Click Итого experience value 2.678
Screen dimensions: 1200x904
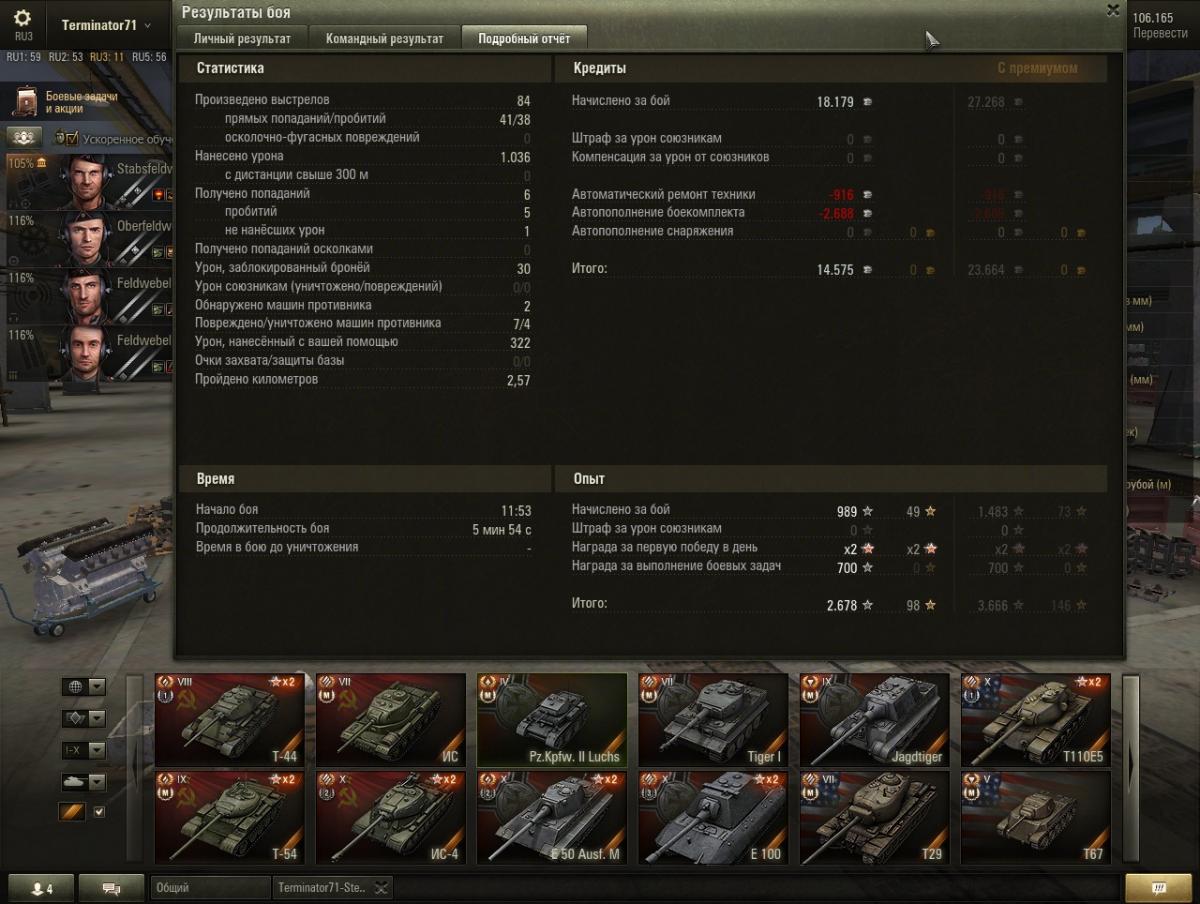pyautogui.click(x=842, y=605)
